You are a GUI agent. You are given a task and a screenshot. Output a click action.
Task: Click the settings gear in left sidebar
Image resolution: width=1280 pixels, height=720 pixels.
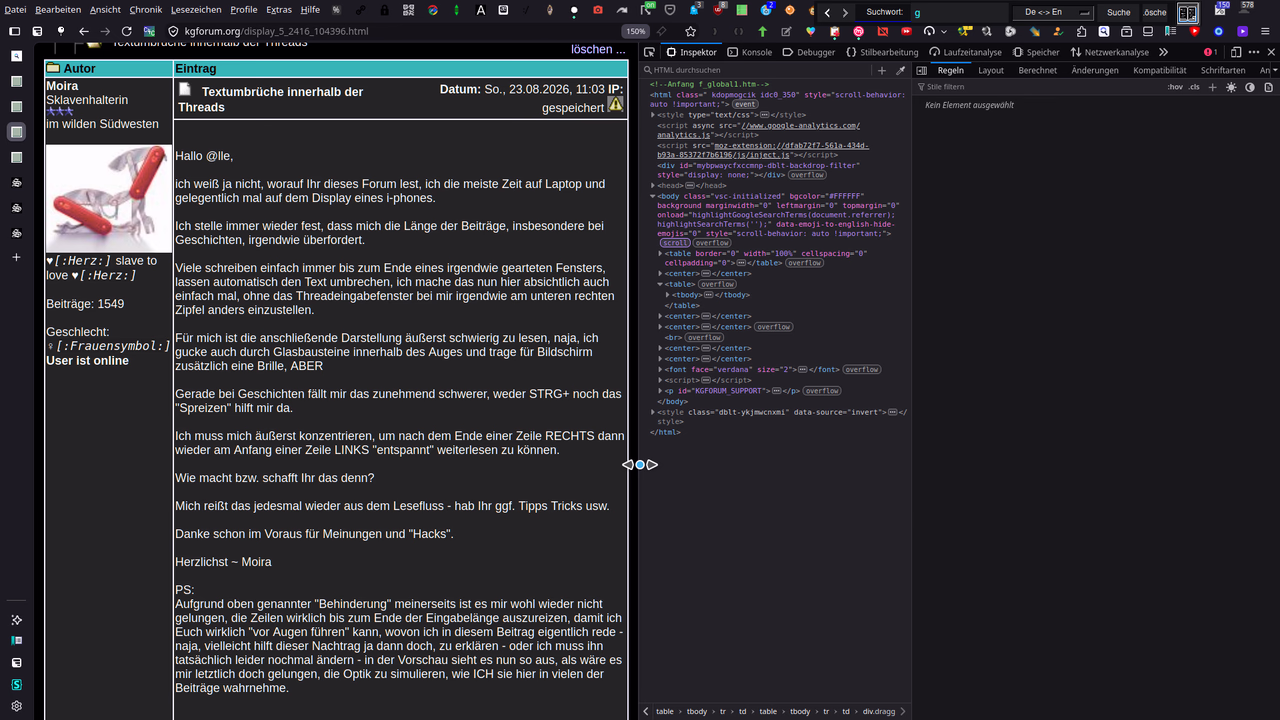(16, 706)
